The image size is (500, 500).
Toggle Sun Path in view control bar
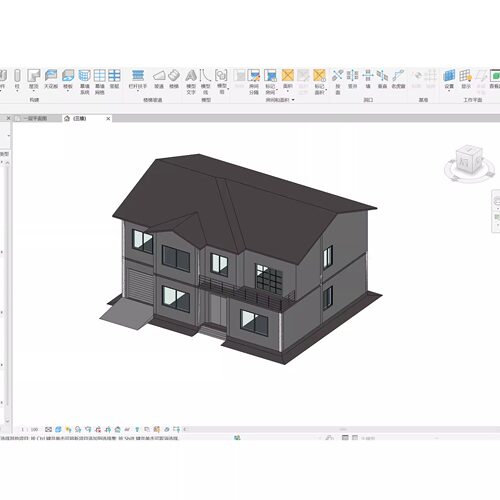click(x=68, y=429)
